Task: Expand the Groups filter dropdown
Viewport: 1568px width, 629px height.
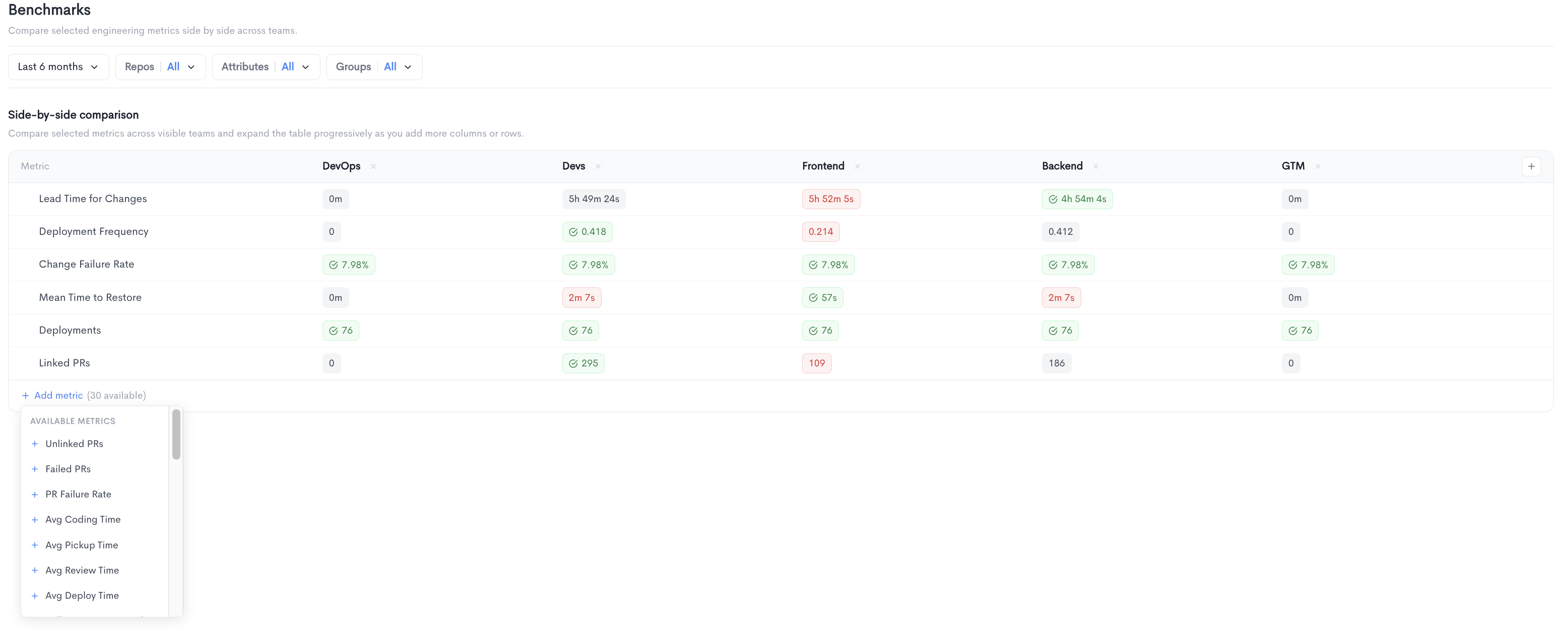Action: [x=374, y=67]
